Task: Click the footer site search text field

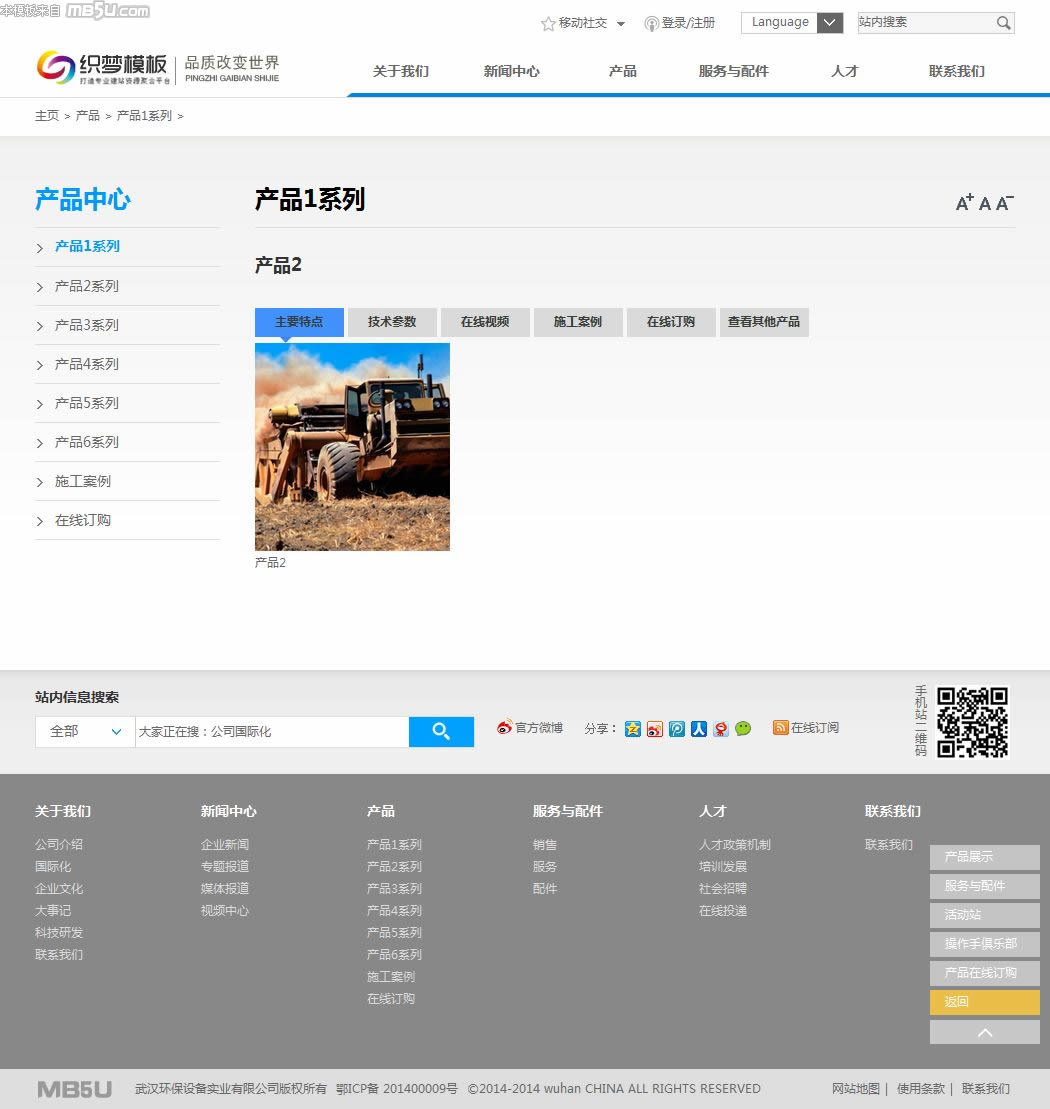Action: pyautogui.click(x=271, y=732)
